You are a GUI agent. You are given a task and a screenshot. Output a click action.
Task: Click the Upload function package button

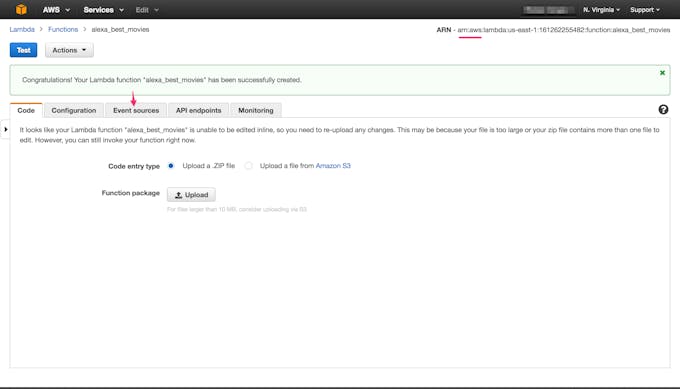coord(191,195)
